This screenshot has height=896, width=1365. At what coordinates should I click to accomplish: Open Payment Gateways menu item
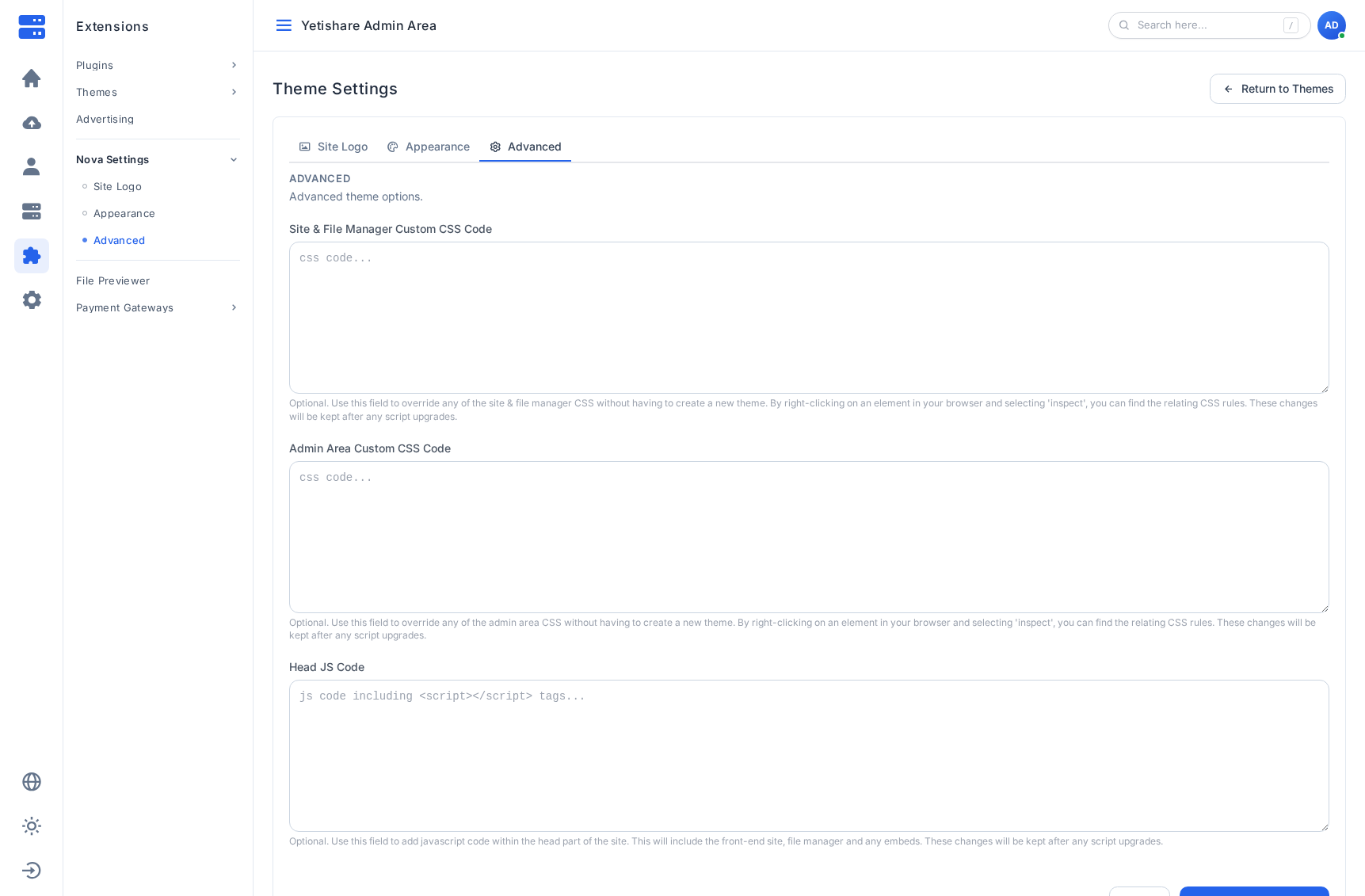(x=158, y=307)
